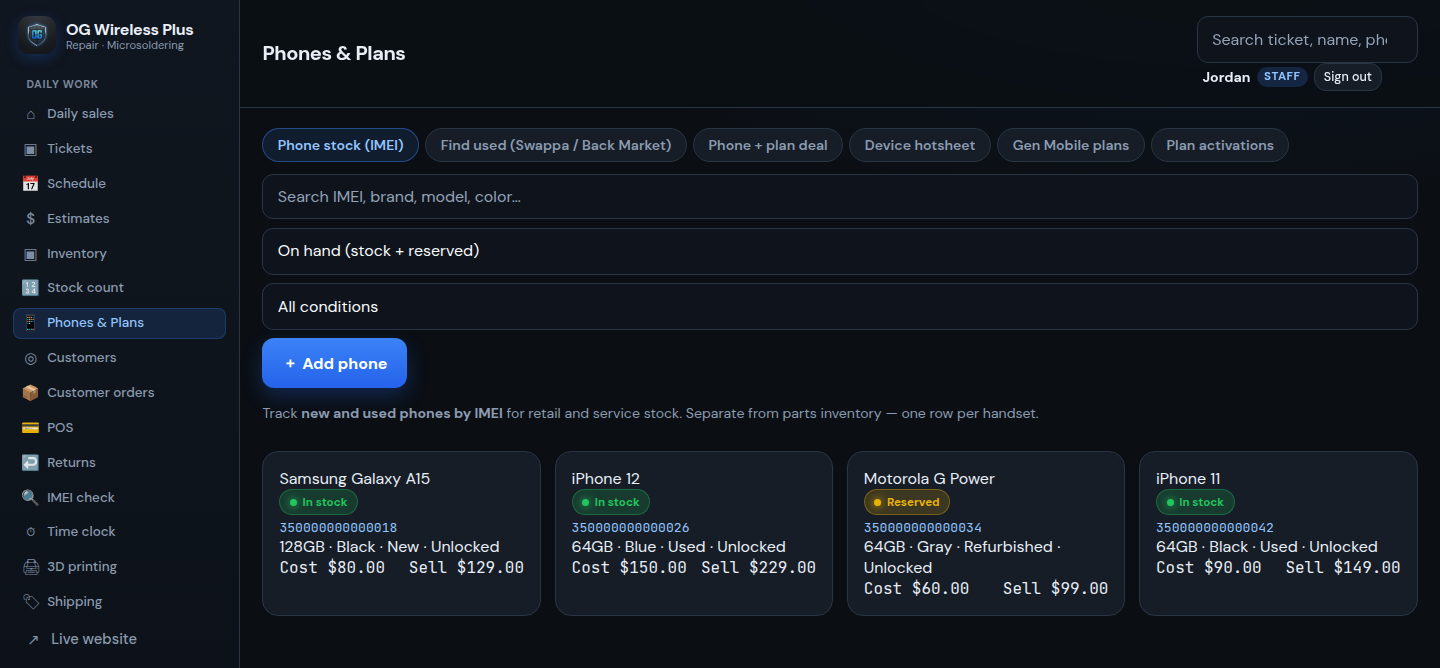Click the Returns arrow icon
Viewport: 1440px width, 668px height.
point(30,463)
